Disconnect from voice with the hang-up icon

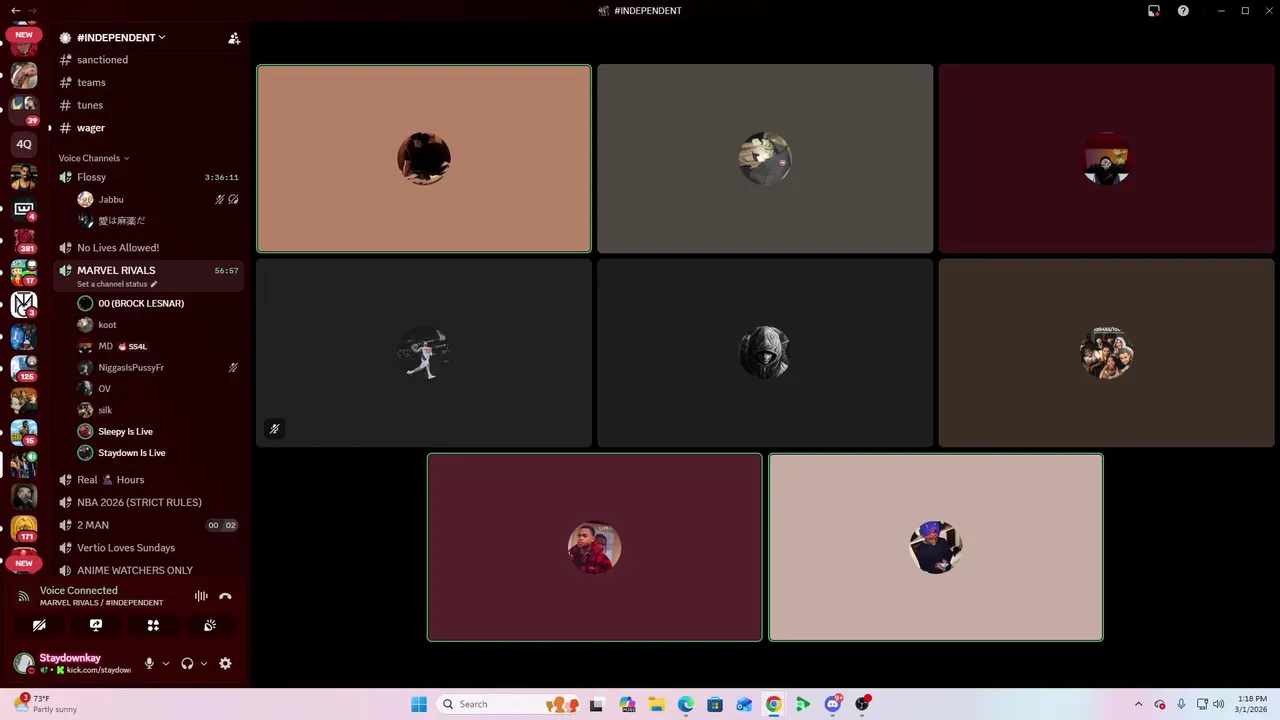pos(225,596)
